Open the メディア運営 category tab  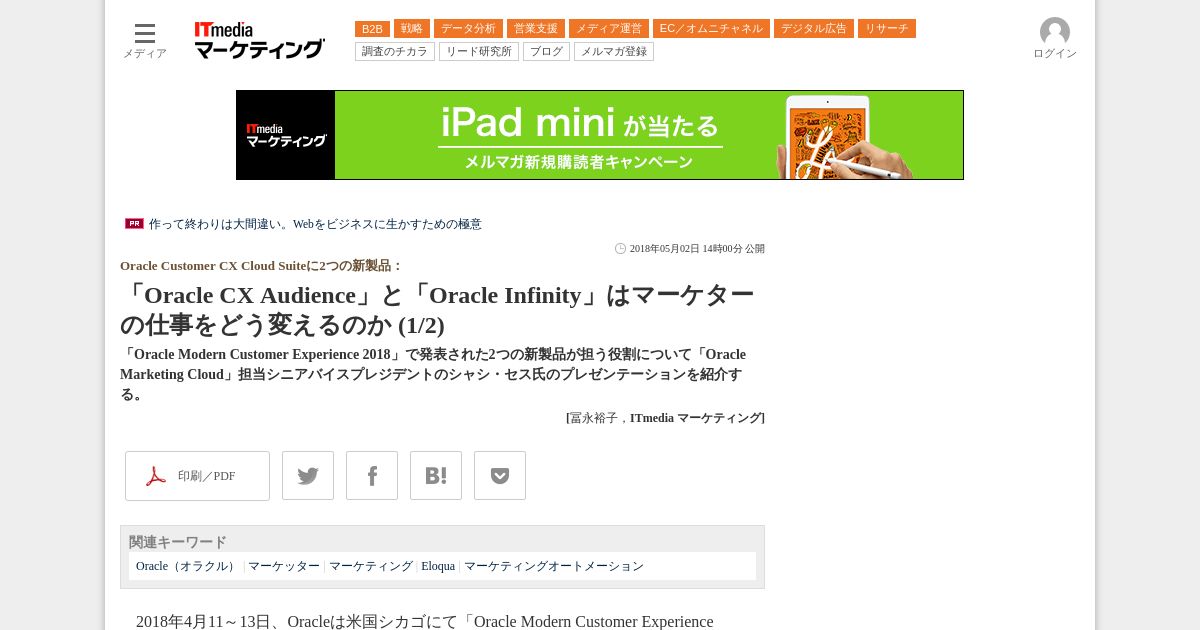609,29
